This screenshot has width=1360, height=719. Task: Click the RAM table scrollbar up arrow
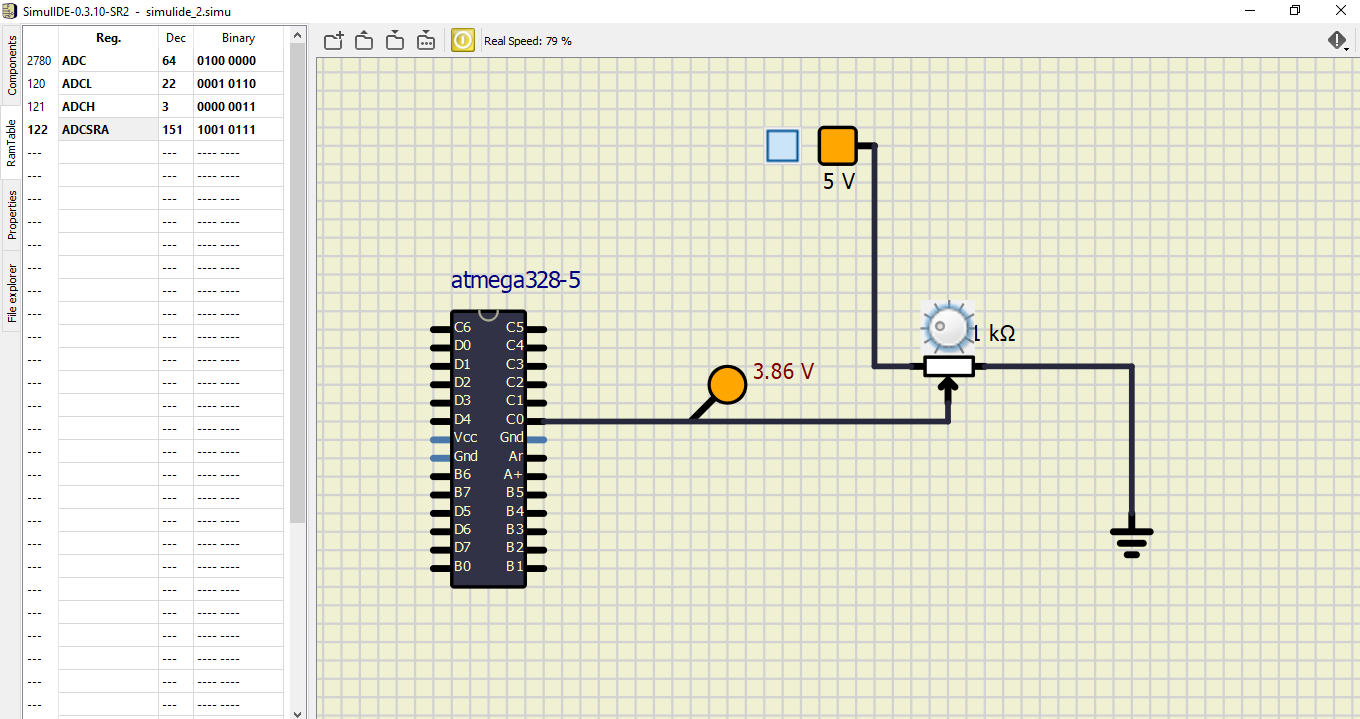[x=297, y=35]
